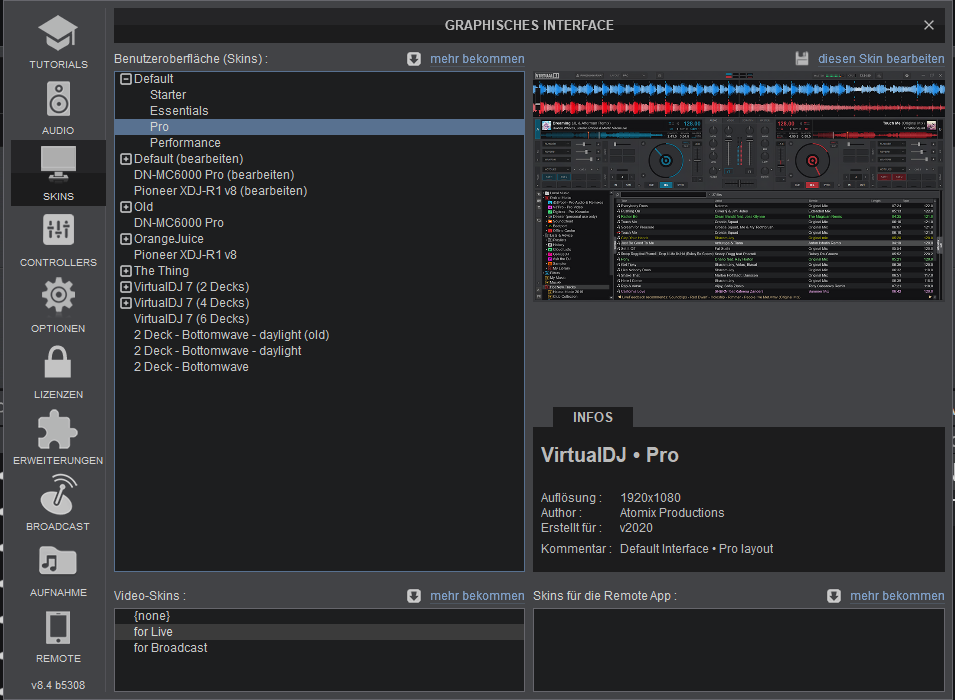Expand VirtualDJ 7 (2 Decks) group
955x700 pixels.
[x=126, y=287]
